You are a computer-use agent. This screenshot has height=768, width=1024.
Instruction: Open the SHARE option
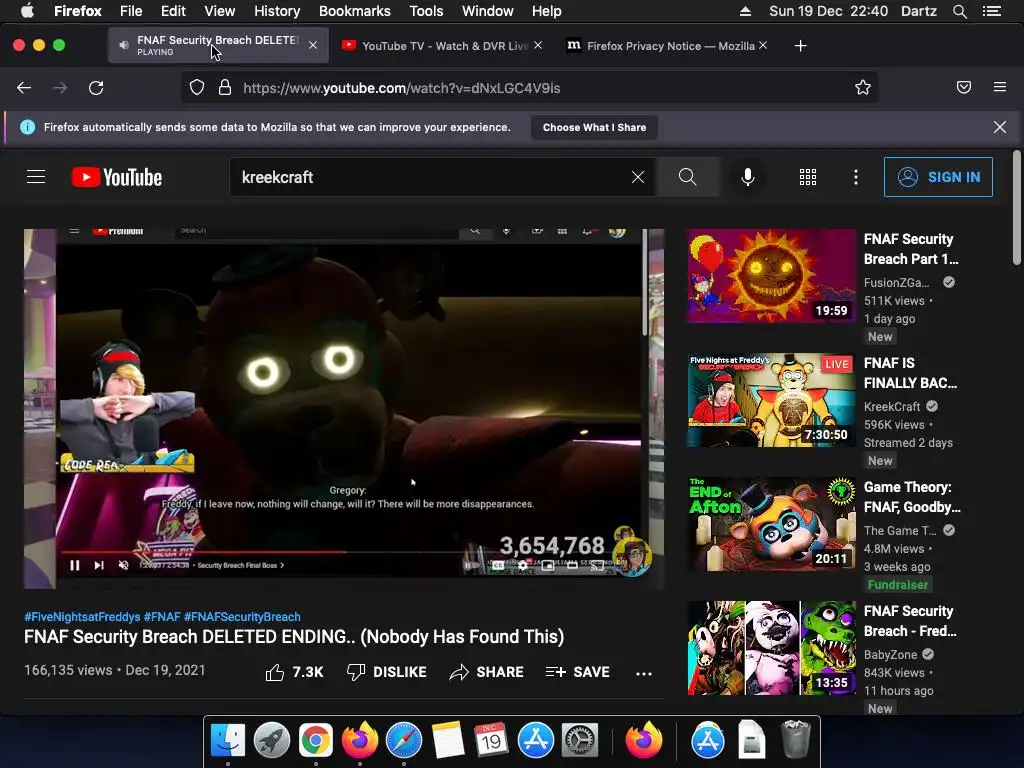[x=487, y=672]
